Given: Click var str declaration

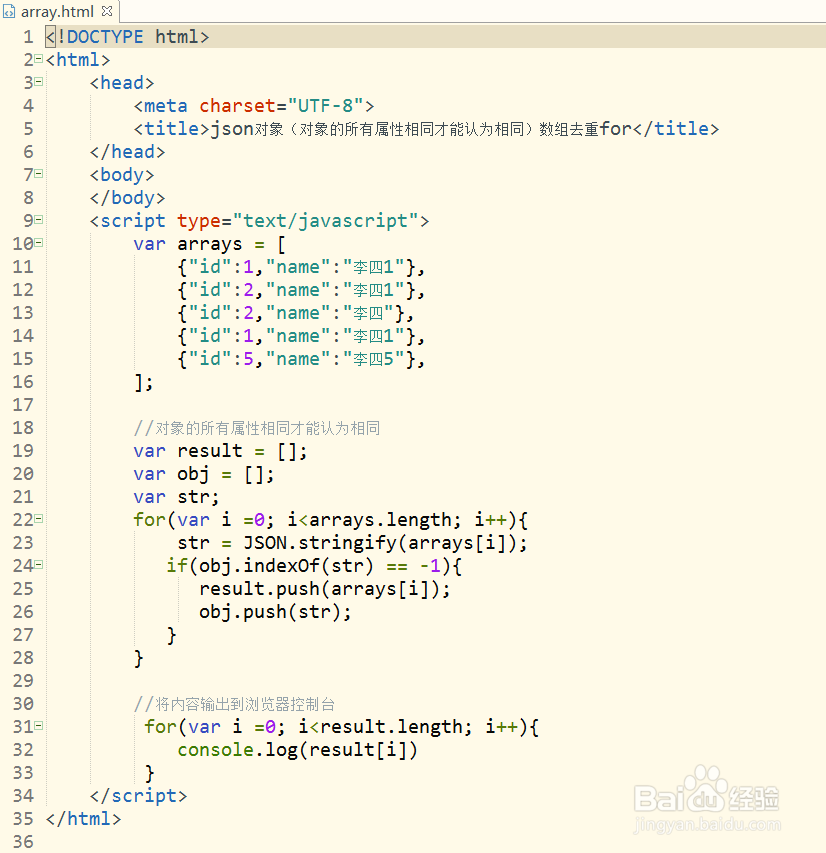Looking at the screenshot, I should click(176, 497).
